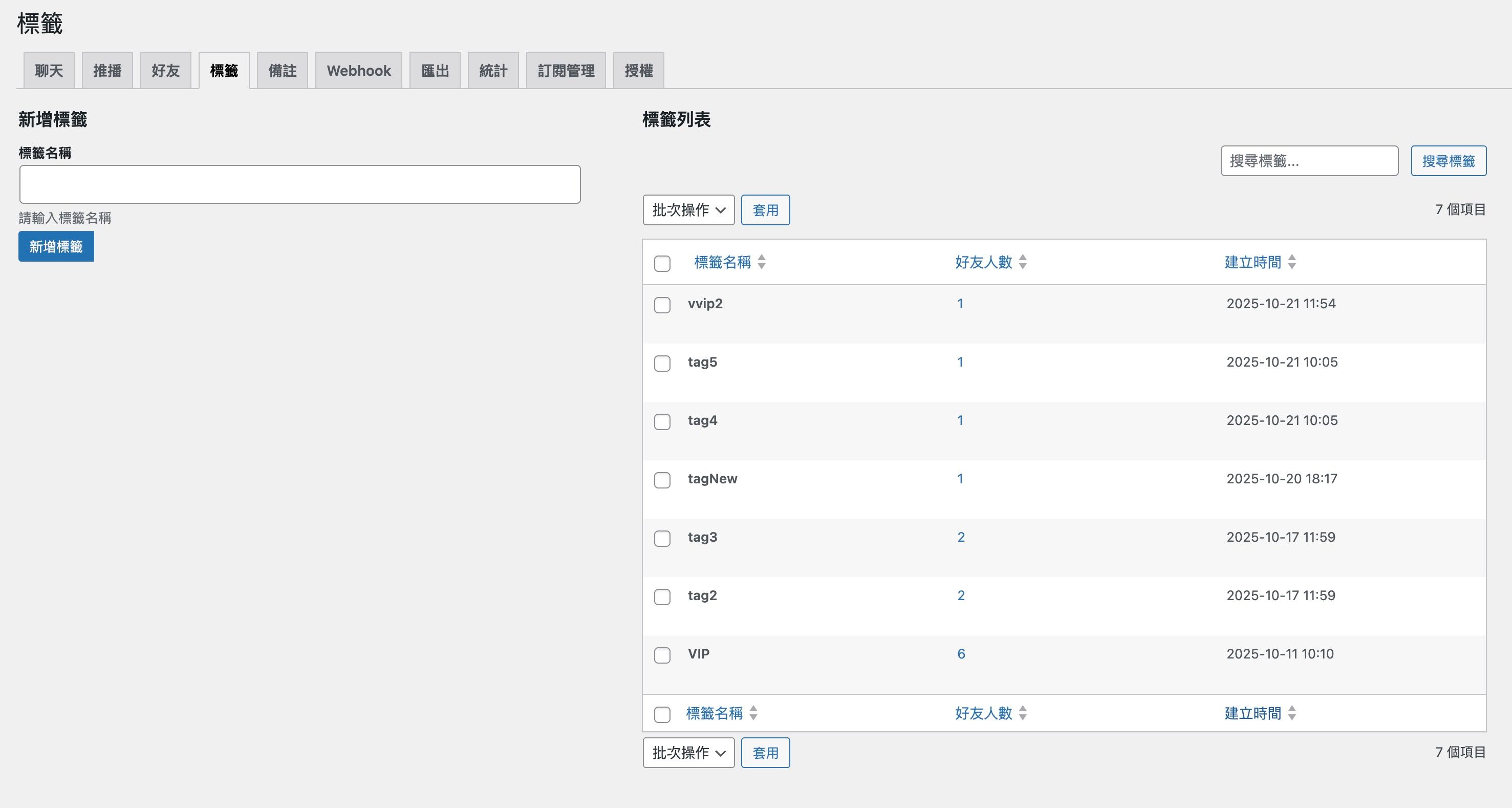Click the friend count link for VIP
1512x808 pixels.
tap(961, 653)
